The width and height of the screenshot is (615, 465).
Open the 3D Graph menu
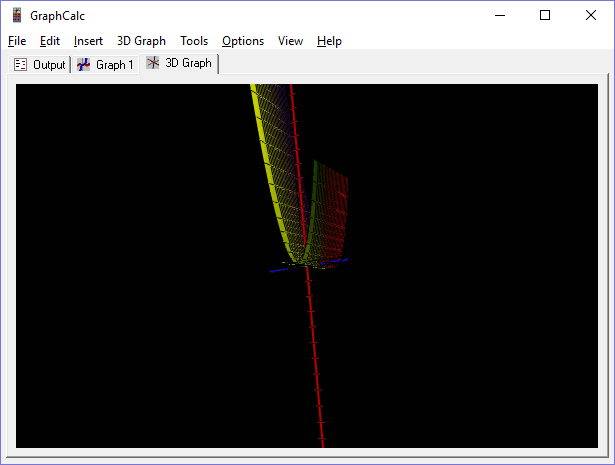(141, 41)
